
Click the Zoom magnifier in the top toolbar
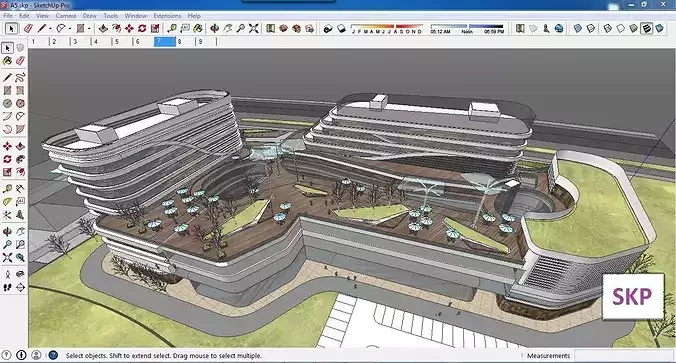[x=241, y=28]
